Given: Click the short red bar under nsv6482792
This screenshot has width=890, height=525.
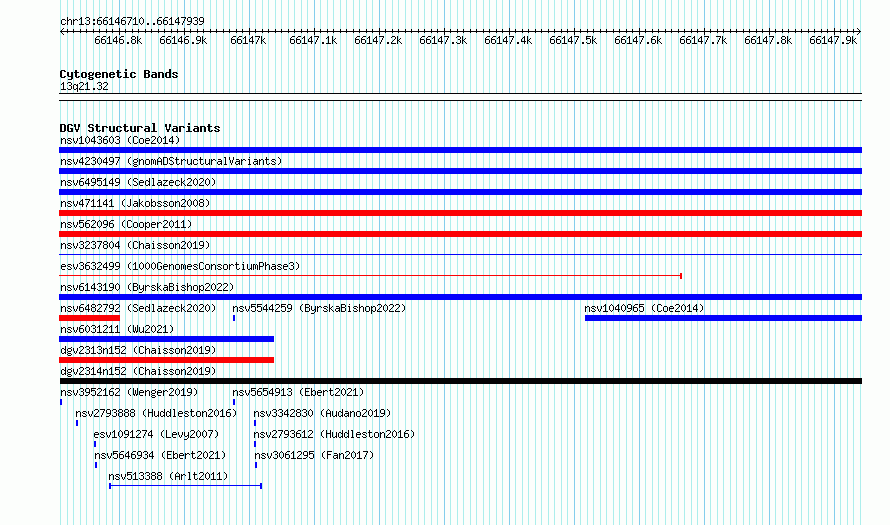Looking at the screenshot, I should click(89, 318).
